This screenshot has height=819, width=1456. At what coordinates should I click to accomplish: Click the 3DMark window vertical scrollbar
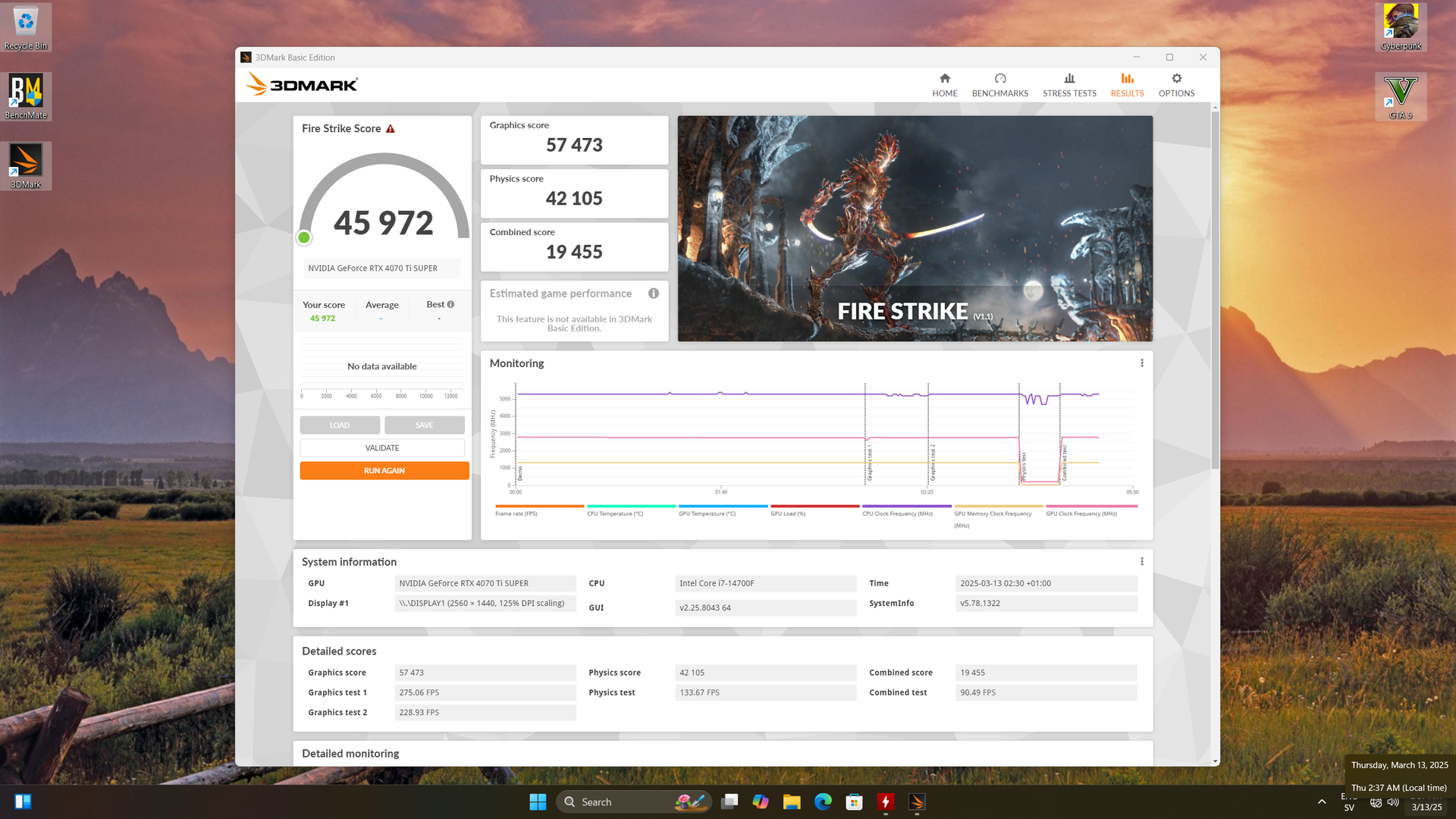[1215, 292]
